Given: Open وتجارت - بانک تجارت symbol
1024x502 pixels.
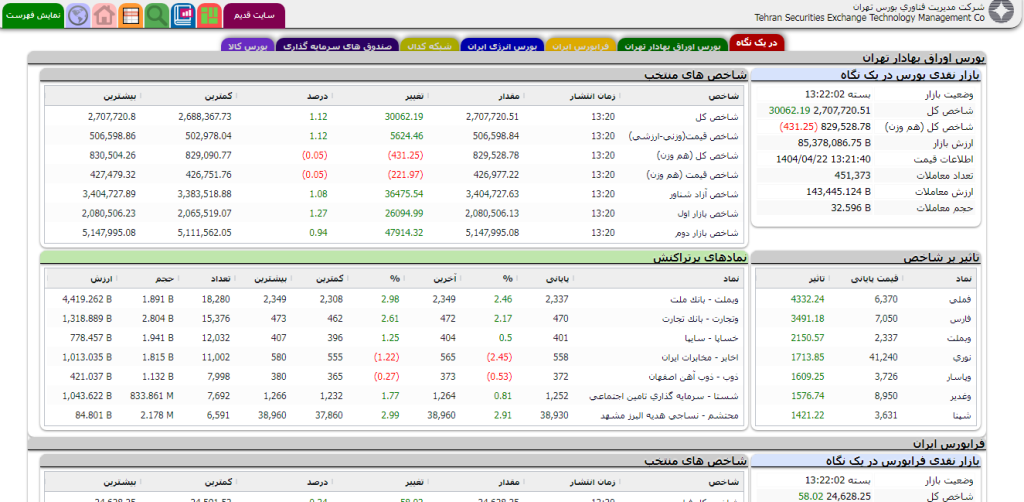Looking at the screenshot, I should [699, 319].
